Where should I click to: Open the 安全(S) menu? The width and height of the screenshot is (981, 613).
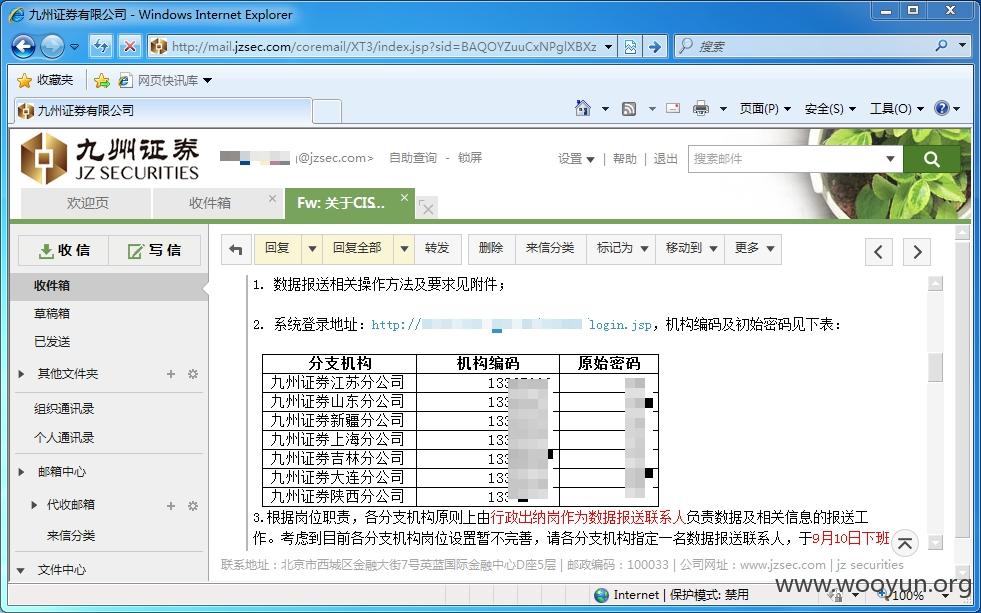[x=830, y=109]
